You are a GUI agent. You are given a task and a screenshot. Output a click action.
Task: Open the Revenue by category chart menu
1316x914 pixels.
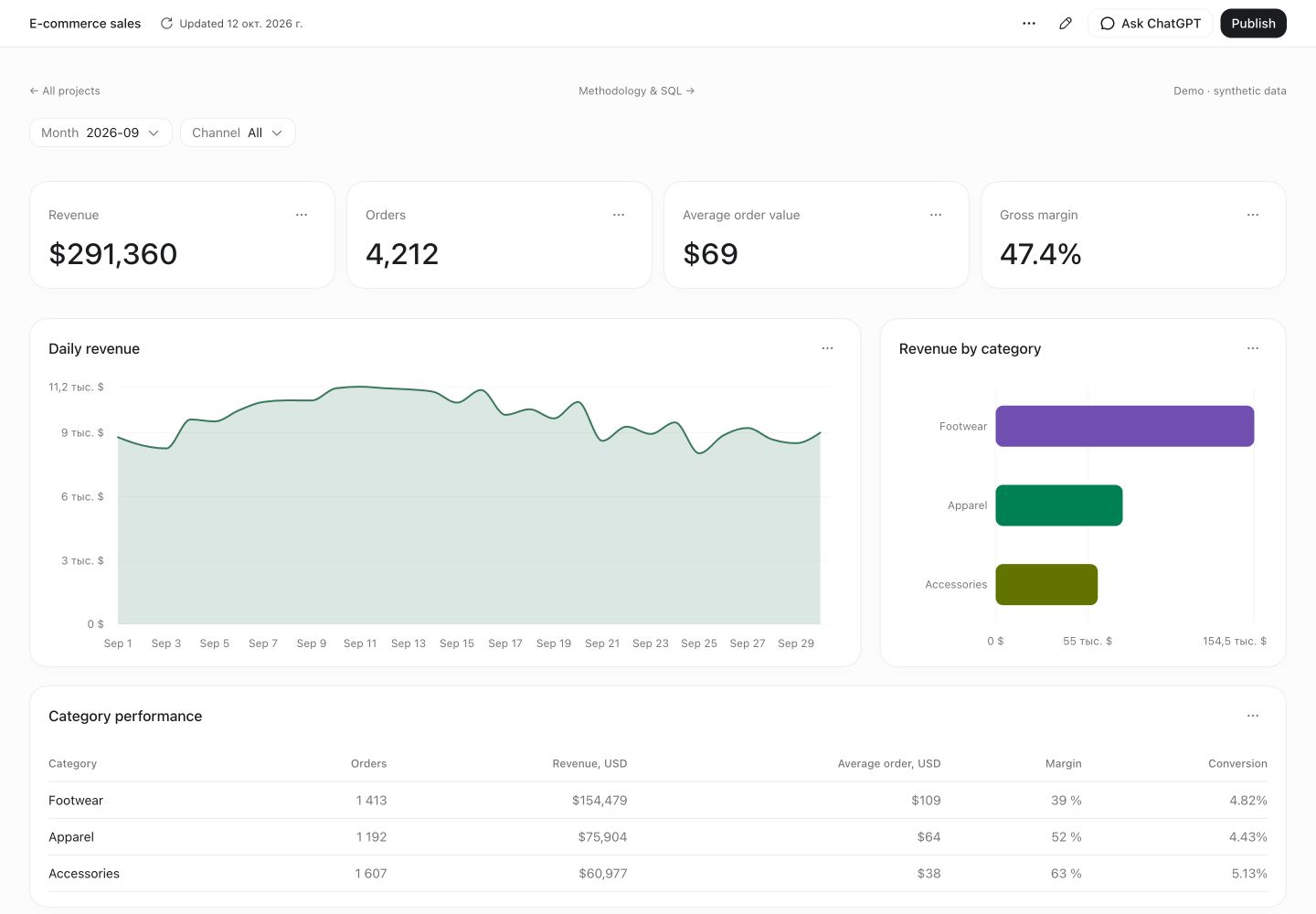click(1253, 348)
